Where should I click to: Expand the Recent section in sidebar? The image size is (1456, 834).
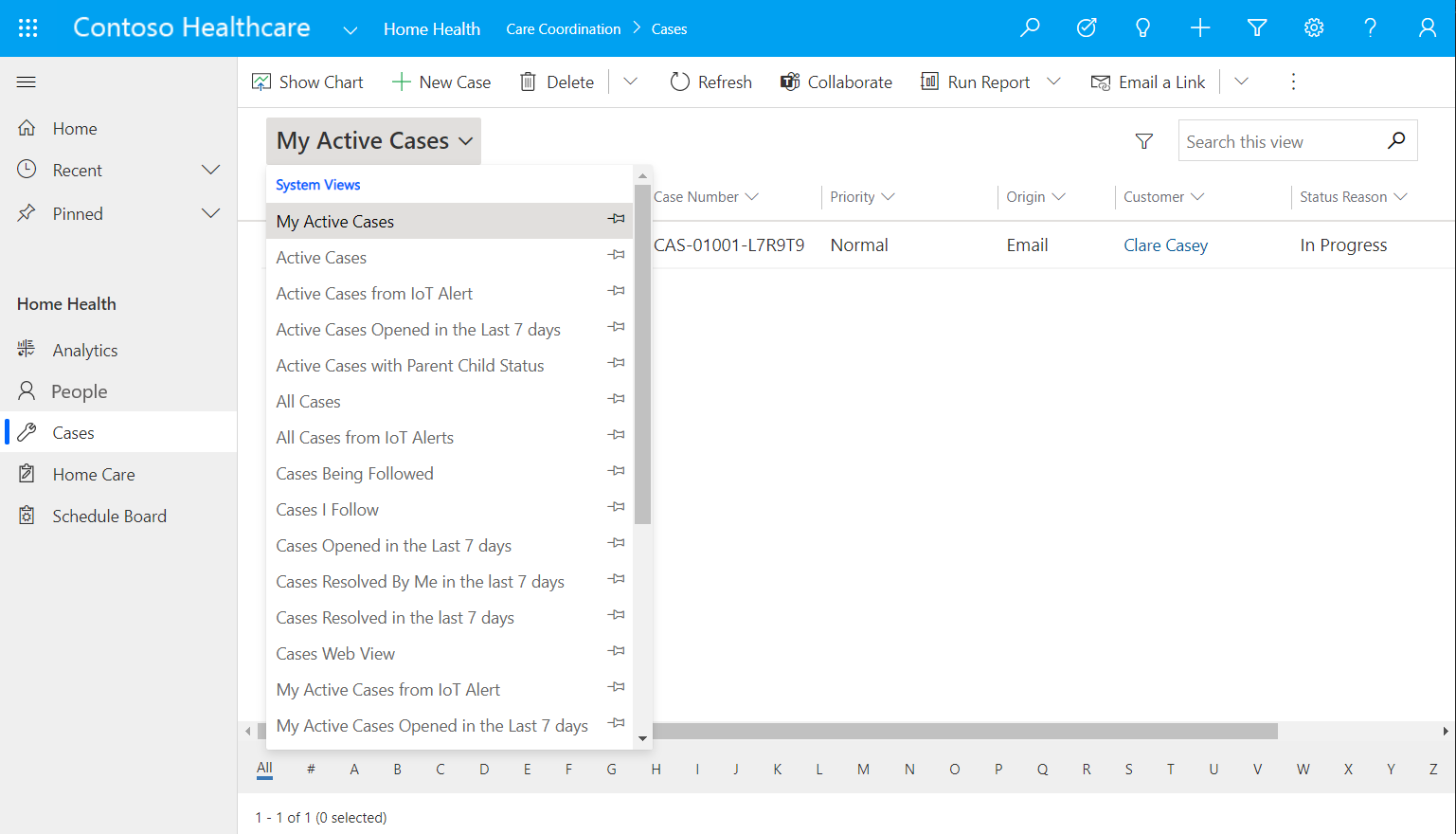(210, 171)
